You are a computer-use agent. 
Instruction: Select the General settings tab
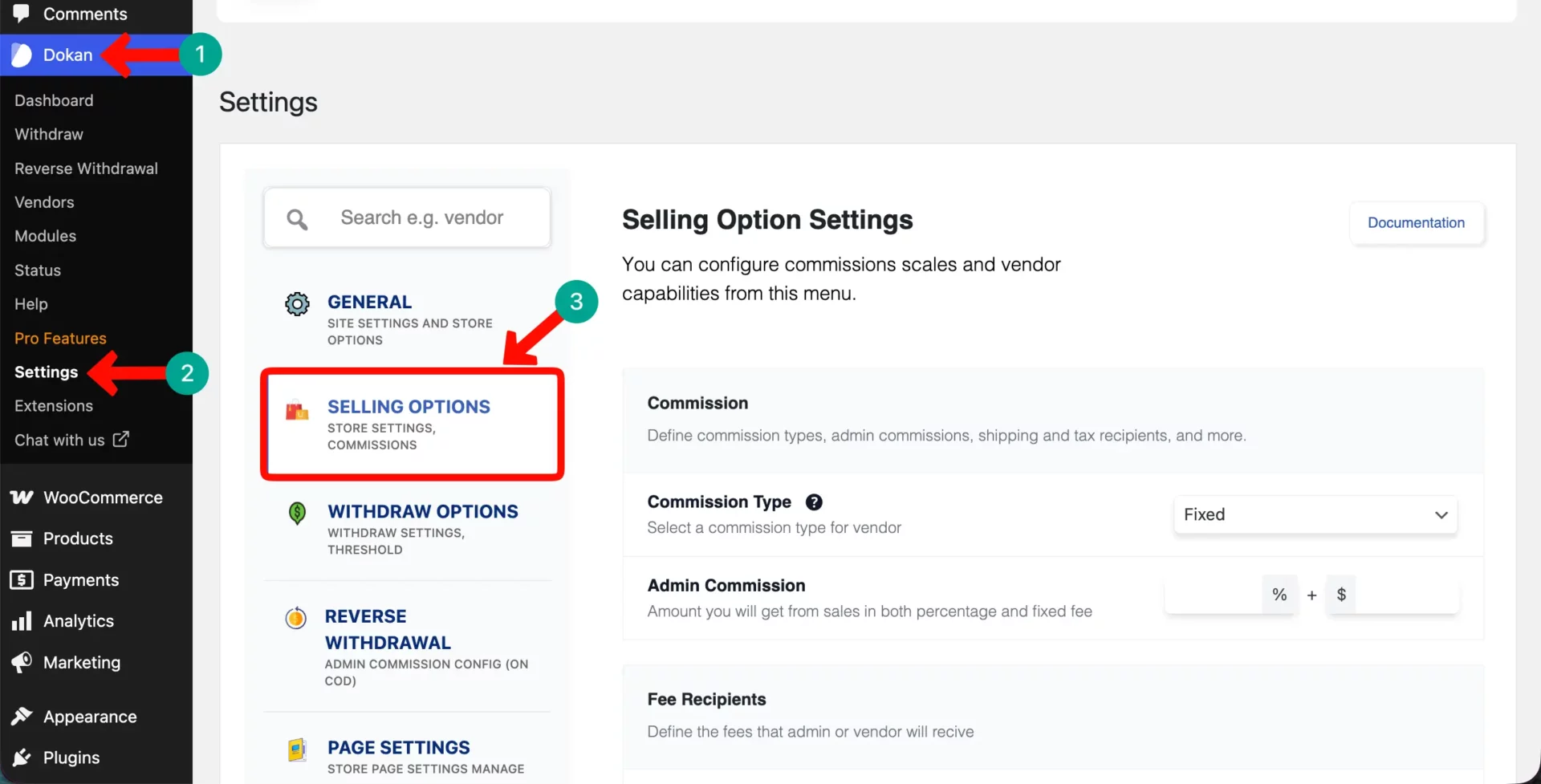(408, 319)
